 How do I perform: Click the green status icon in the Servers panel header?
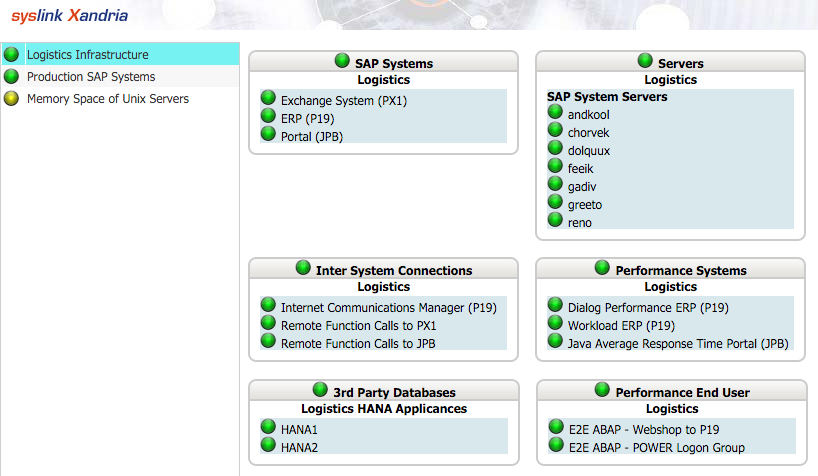point(645,61)
